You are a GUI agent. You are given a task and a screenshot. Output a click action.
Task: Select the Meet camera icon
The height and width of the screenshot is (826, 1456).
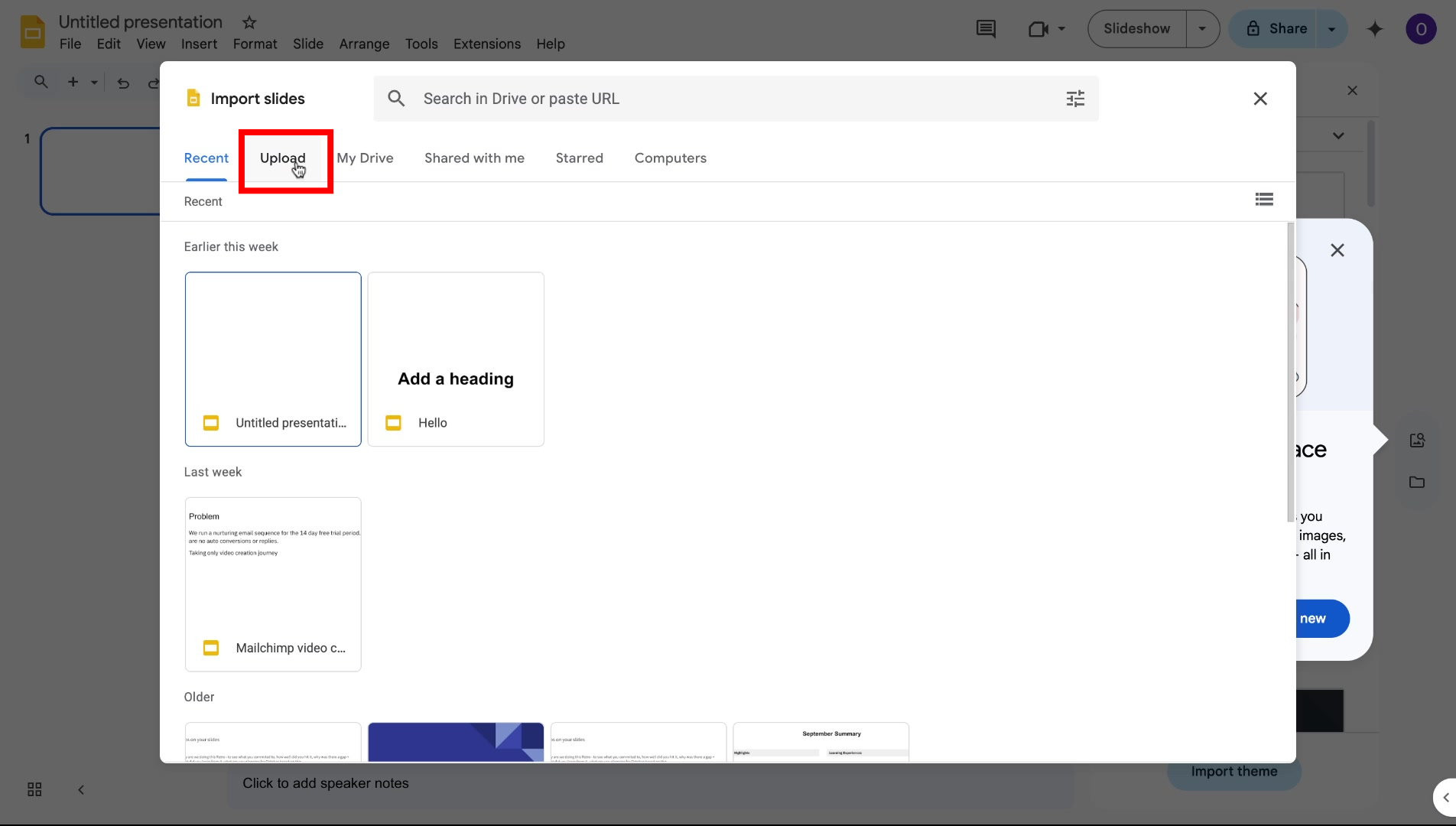click(1037, 29)
